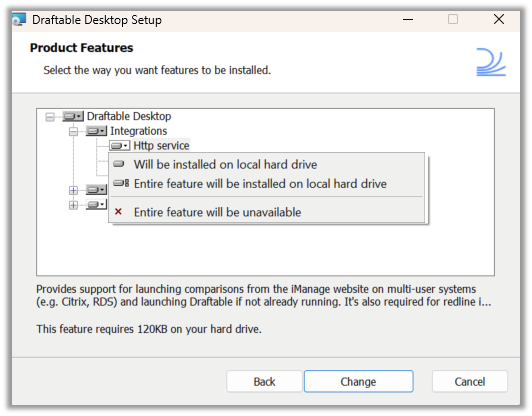The image size is (532, 416).
Task: Click Http service feature drive icon
Action: (119, 146)
